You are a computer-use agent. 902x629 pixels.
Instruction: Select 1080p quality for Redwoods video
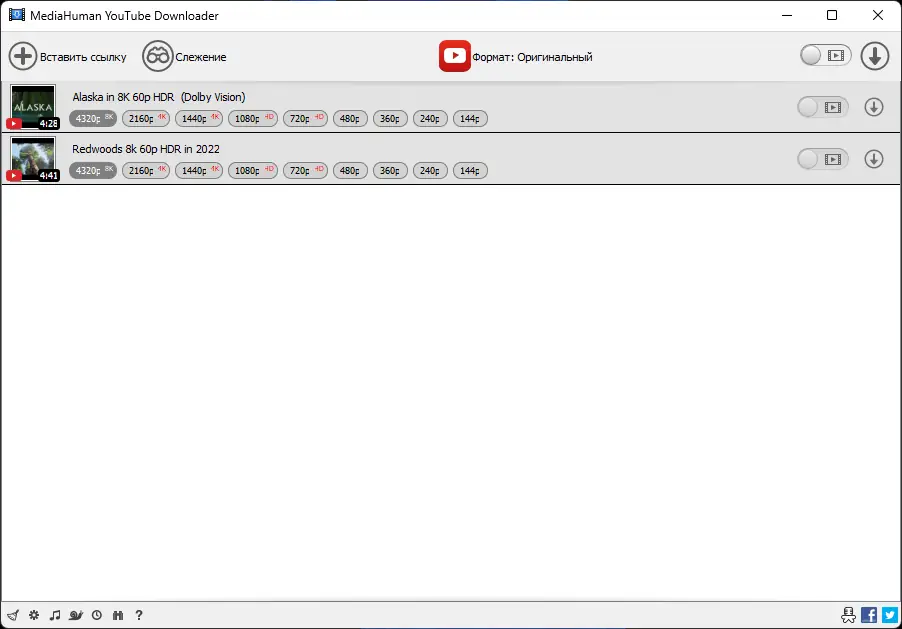[252, 170]
